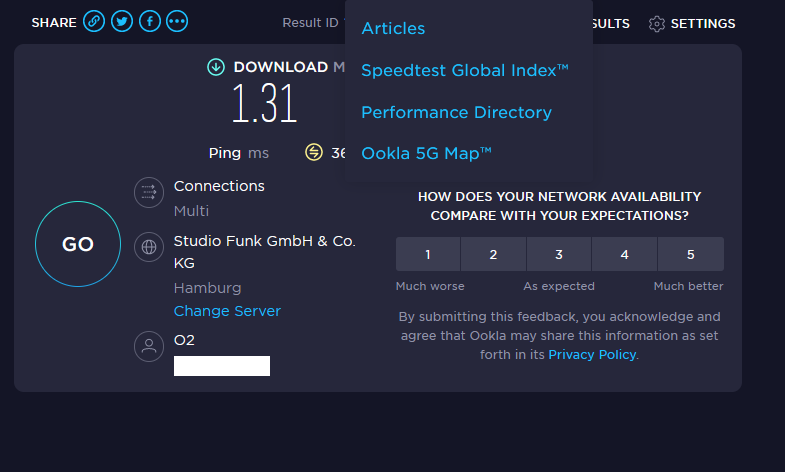
Task: Open more share options icon
Action: pos(177,22)
